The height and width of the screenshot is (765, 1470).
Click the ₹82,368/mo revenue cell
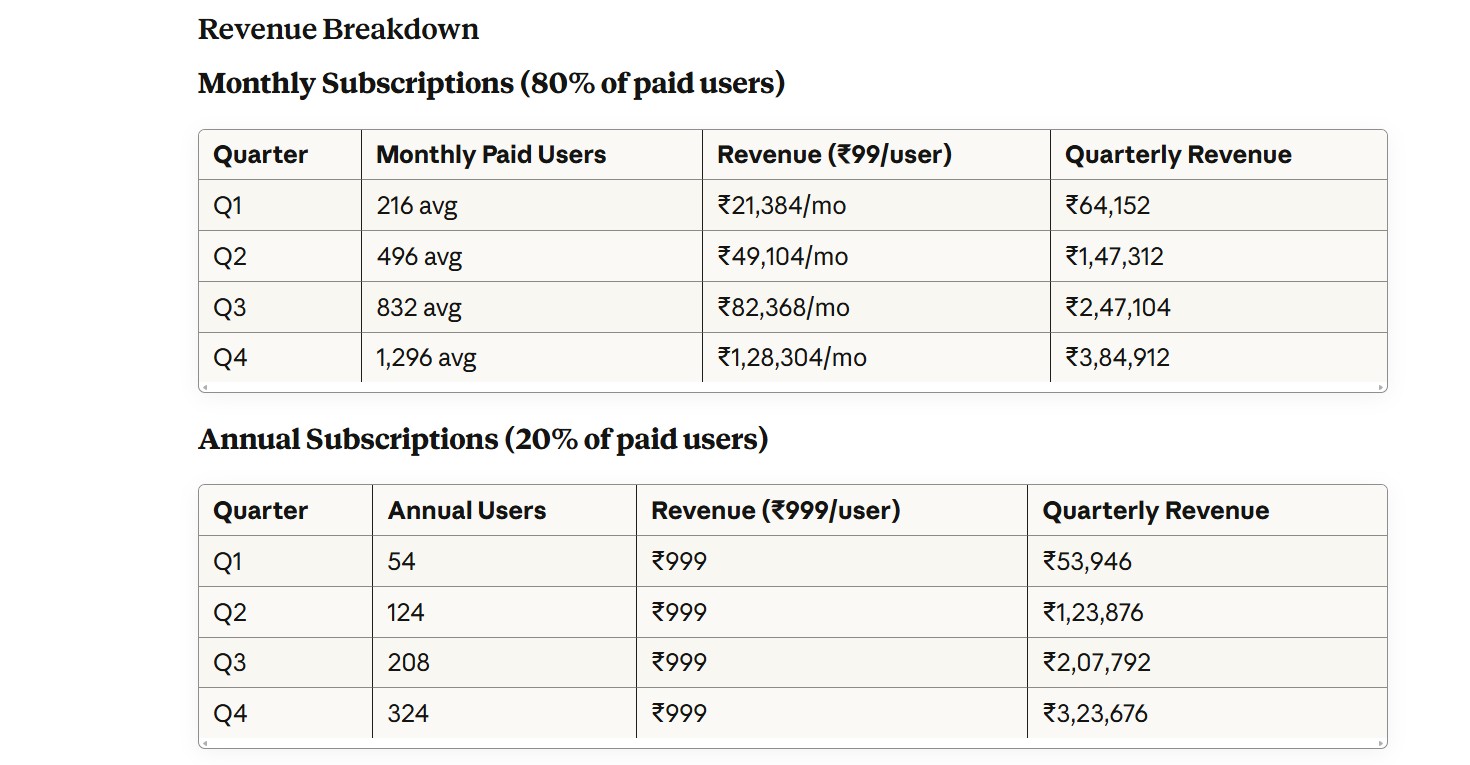(783, 308)
